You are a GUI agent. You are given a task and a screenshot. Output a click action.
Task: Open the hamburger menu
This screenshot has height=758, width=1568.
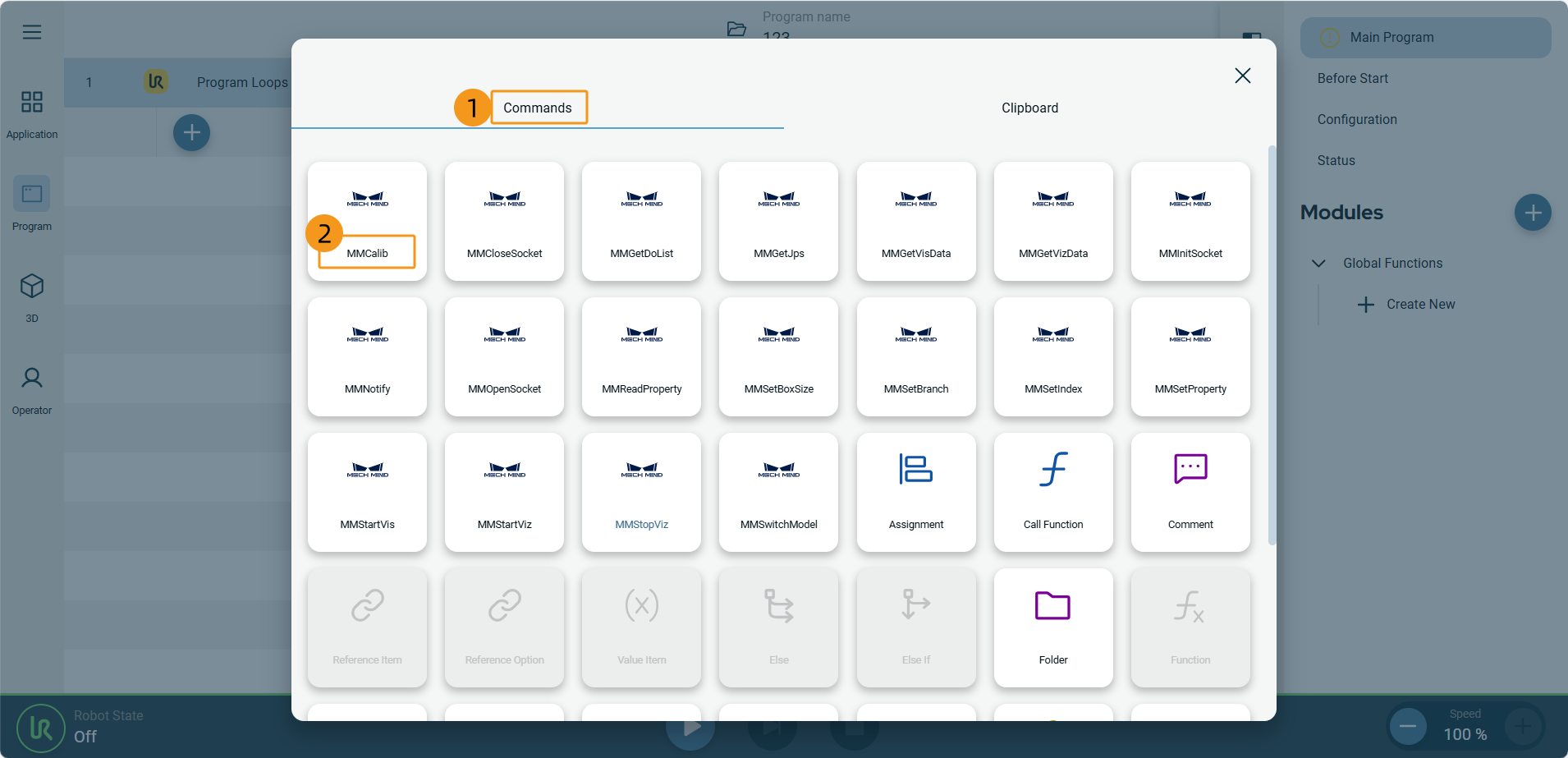coord(32,32)
